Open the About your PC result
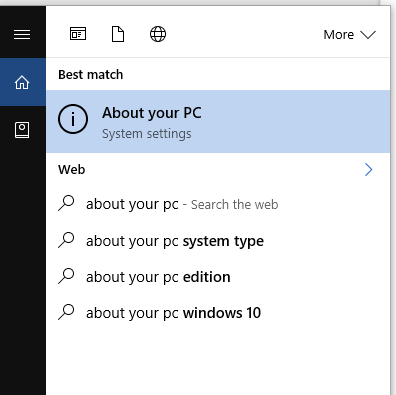Screen dimensions: 396x395 (218, 121)
